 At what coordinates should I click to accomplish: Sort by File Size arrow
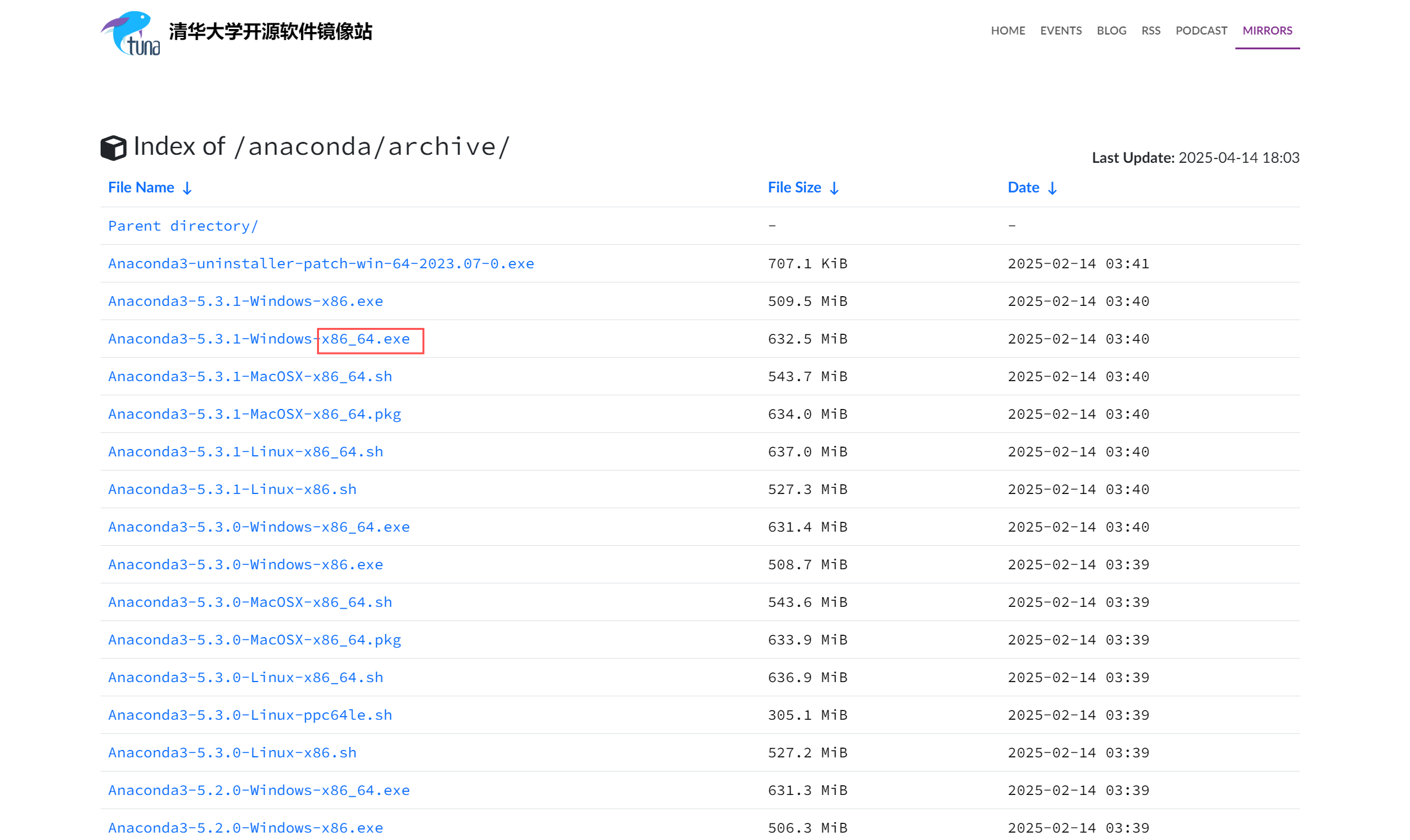834,188
